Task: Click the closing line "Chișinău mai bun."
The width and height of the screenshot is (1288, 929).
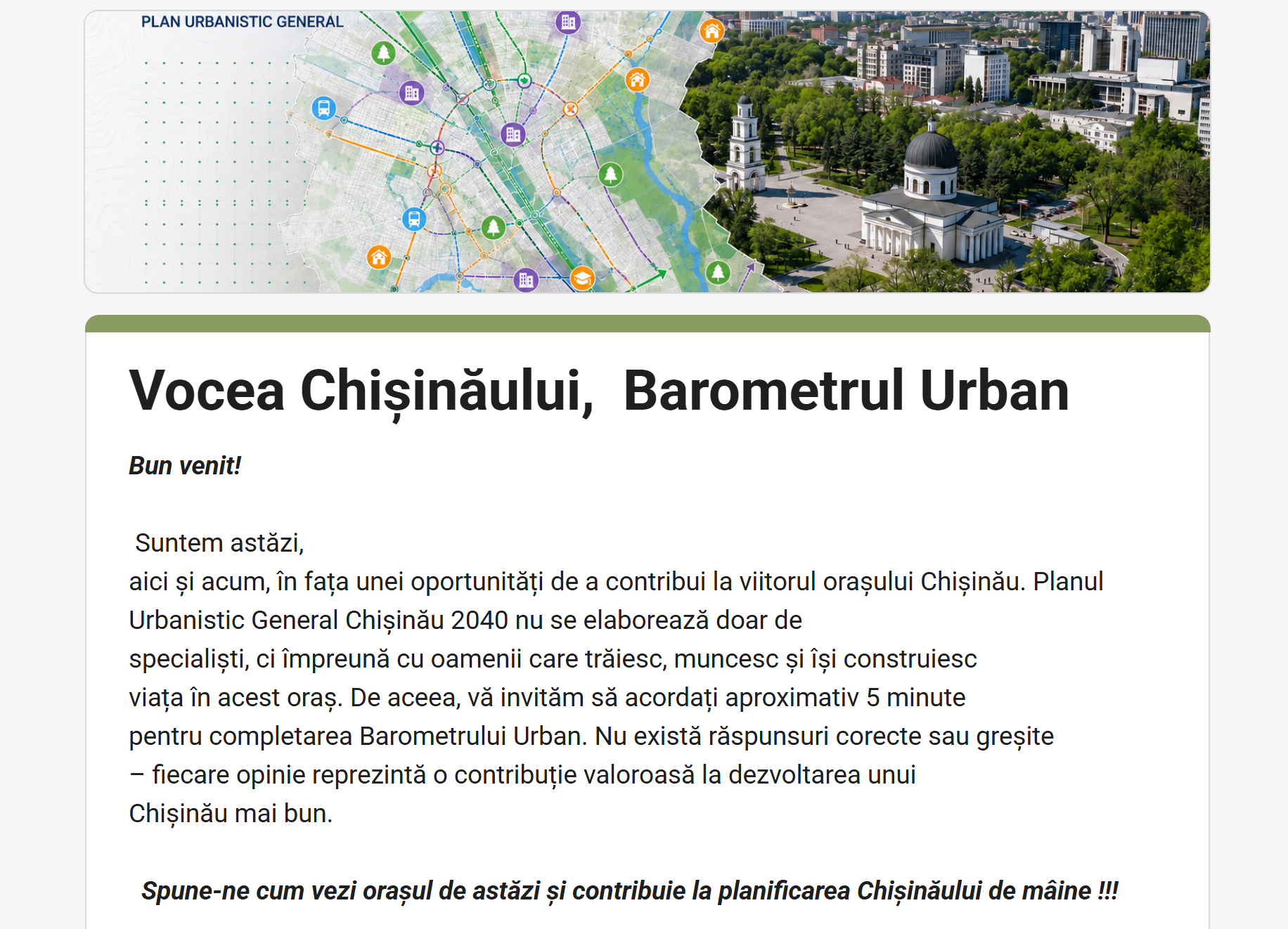Action: point(231,814)
